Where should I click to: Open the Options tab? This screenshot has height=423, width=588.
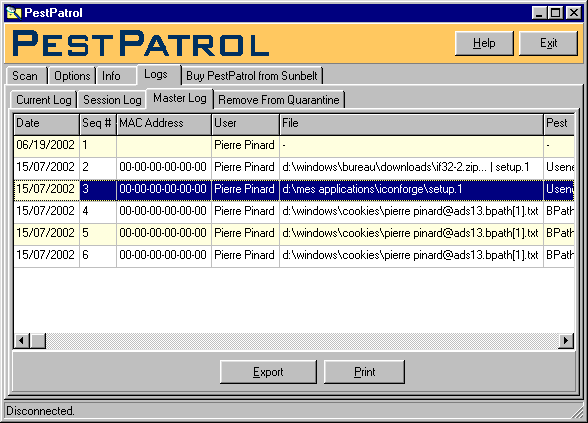tap(72, 76)
